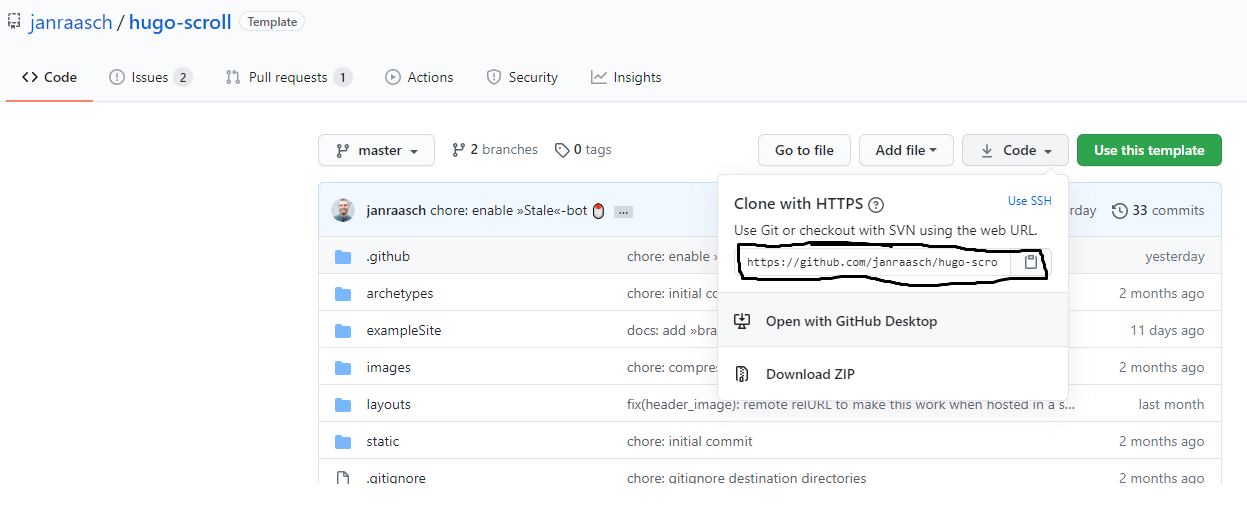Image resolution: width=1247 pixels, height=508 pixels.
Task: Open the hugo-scroll repository link
Action: [180, 22]
